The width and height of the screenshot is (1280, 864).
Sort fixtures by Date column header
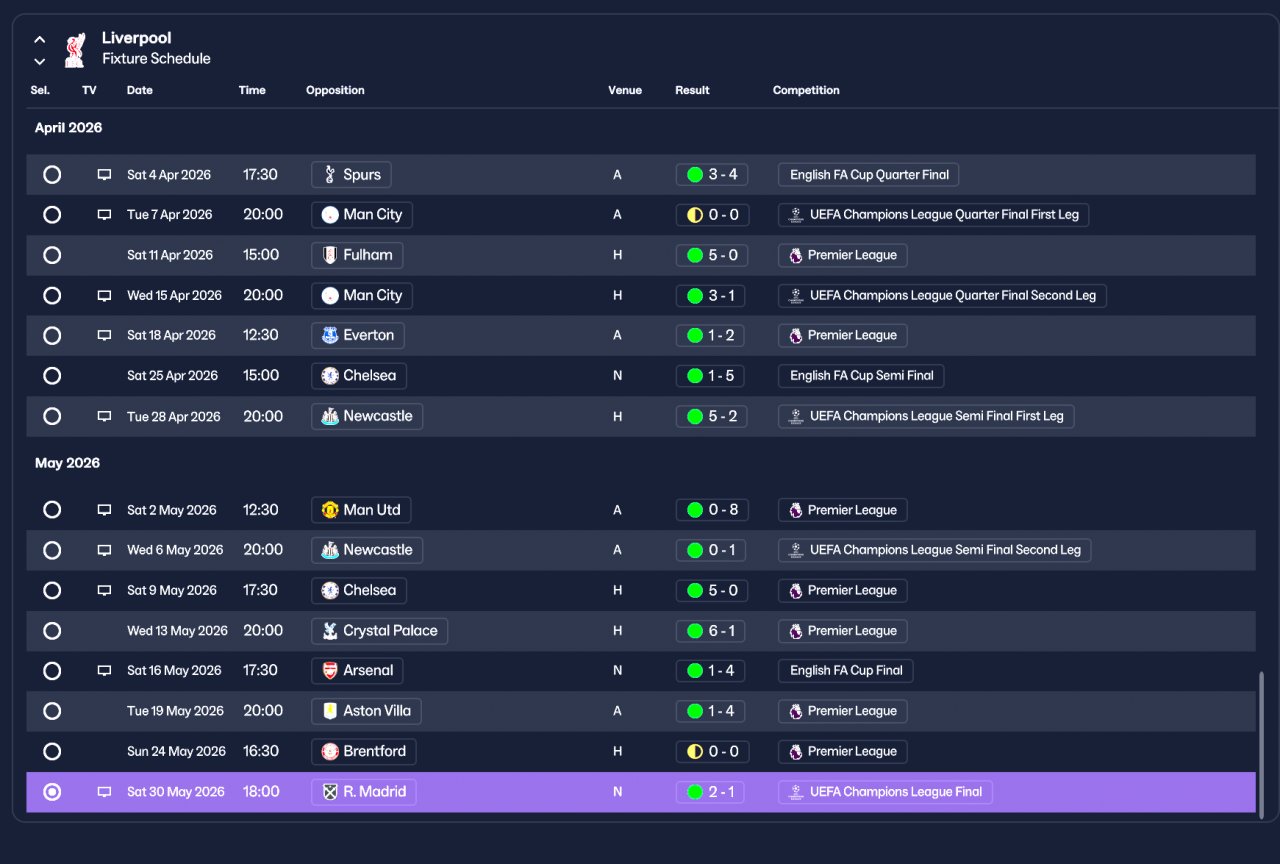click(x=140, y=90)
